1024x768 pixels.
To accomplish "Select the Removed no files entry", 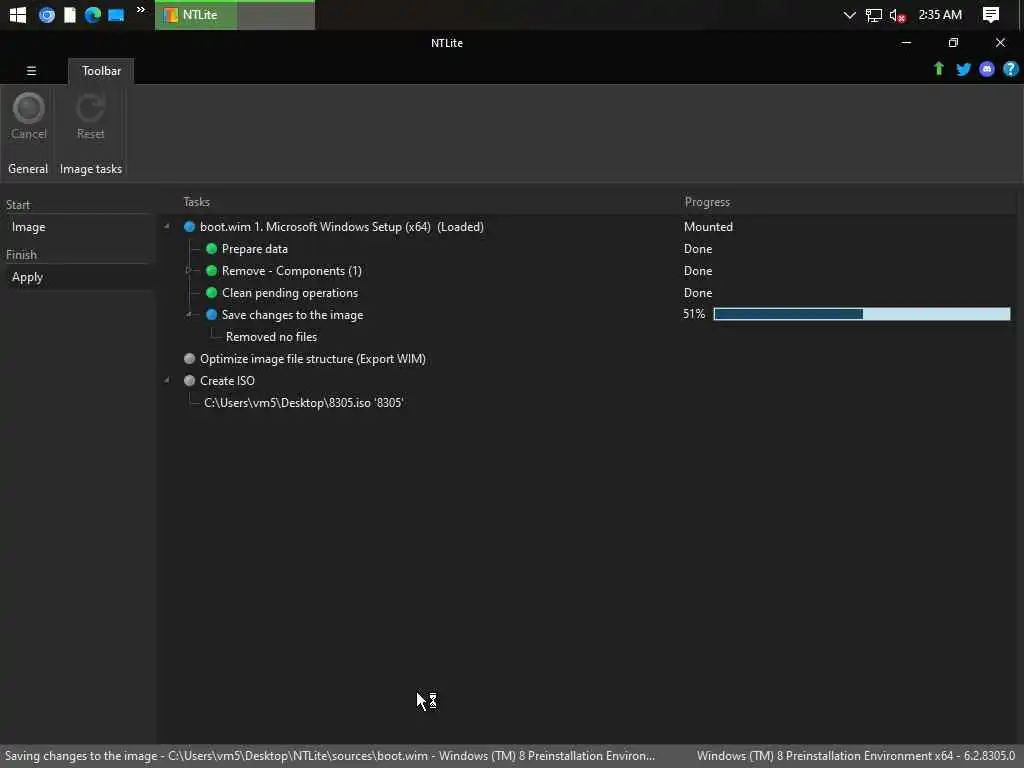I will click(x=271, y=337).
